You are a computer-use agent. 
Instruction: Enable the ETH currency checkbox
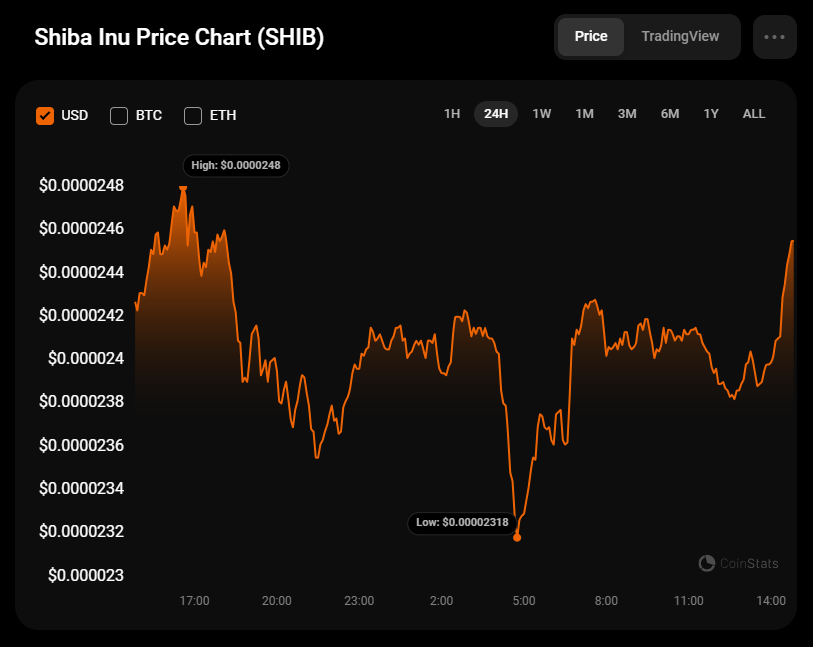point(193,115)
